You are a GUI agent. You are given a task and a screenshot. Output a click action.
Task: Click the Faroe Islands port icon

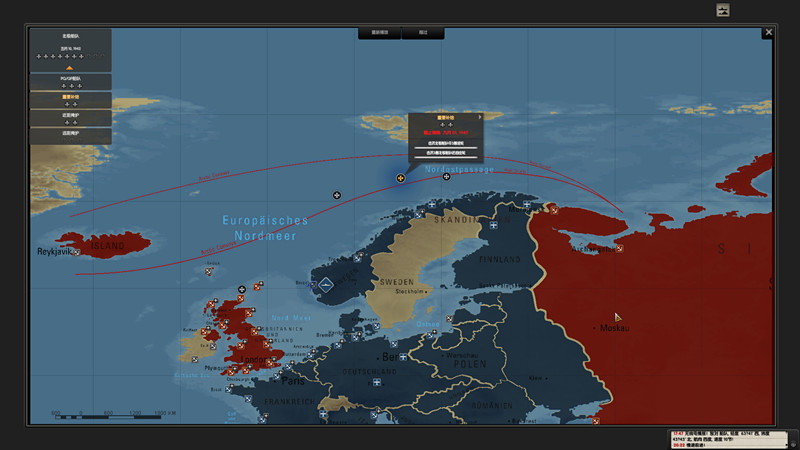click(209, 271)
